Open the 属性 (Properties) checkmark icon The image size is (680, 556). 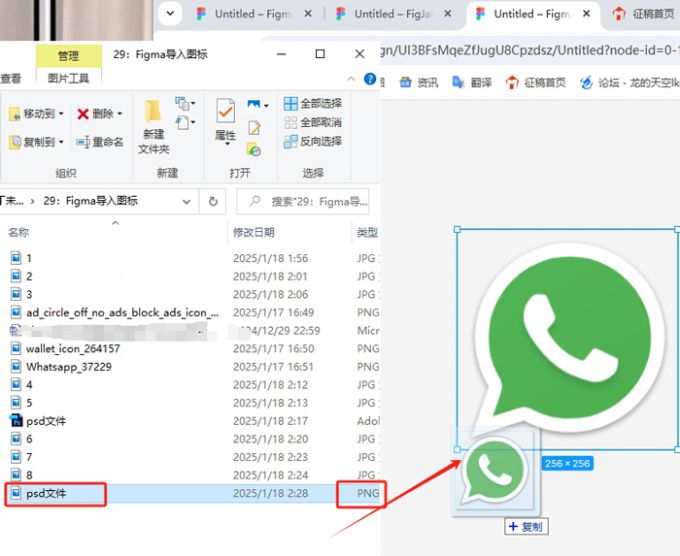point(226,111)
